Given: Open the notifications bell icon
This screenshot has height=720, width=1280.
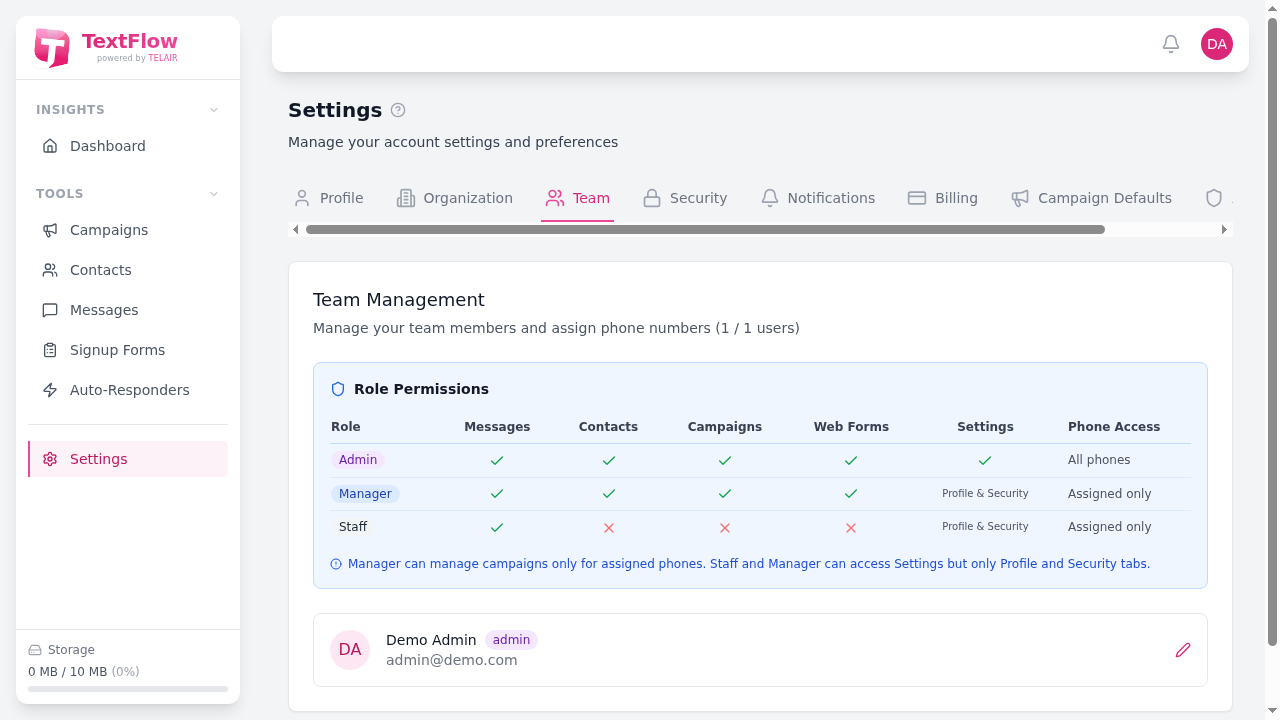Looking at the screenshot, I should coord(1170,44).
